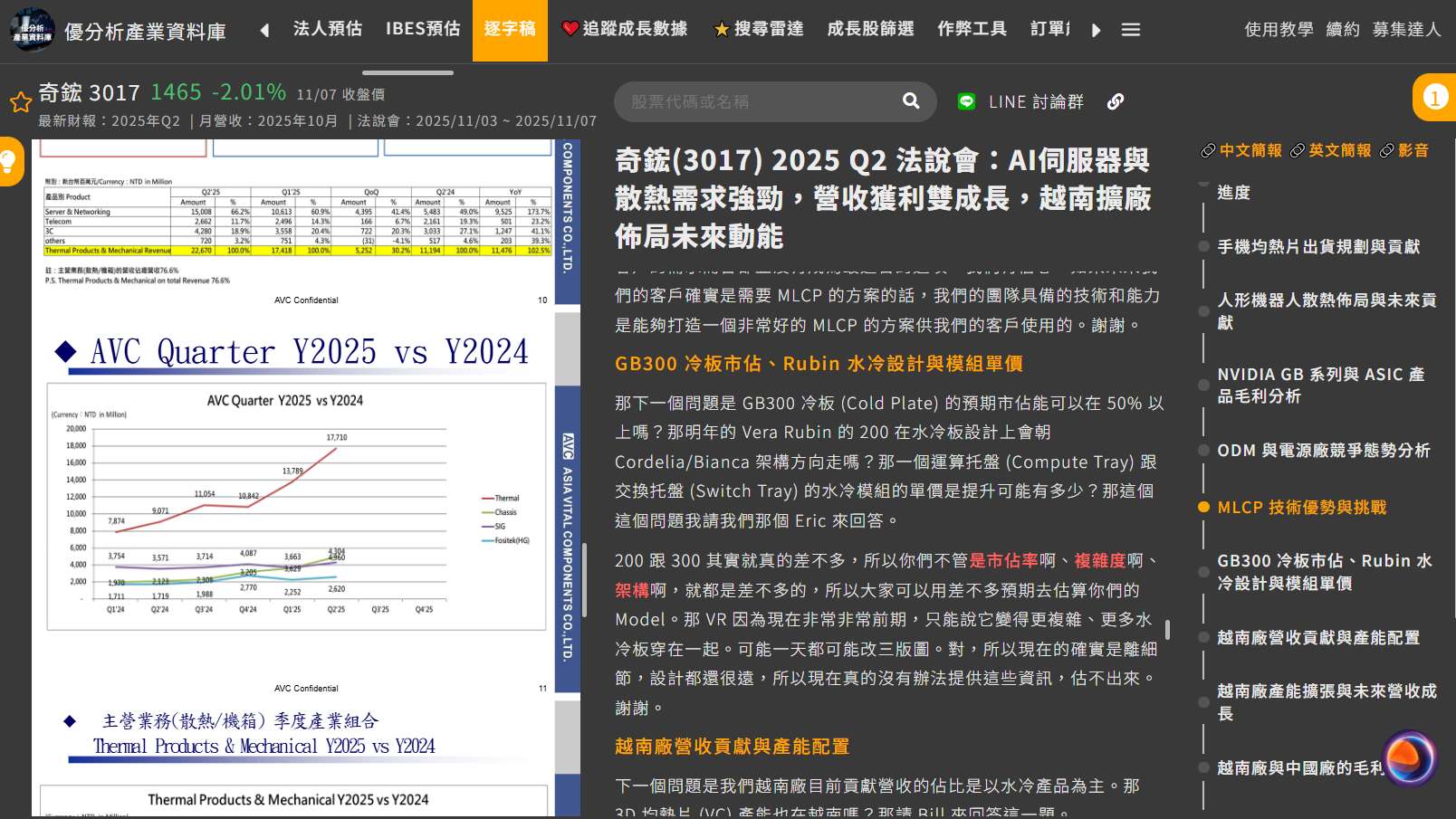Jump to 越南廠營收貢獻與產能配置 section
1456x819 pixels.
click(x=1317, y=638)
